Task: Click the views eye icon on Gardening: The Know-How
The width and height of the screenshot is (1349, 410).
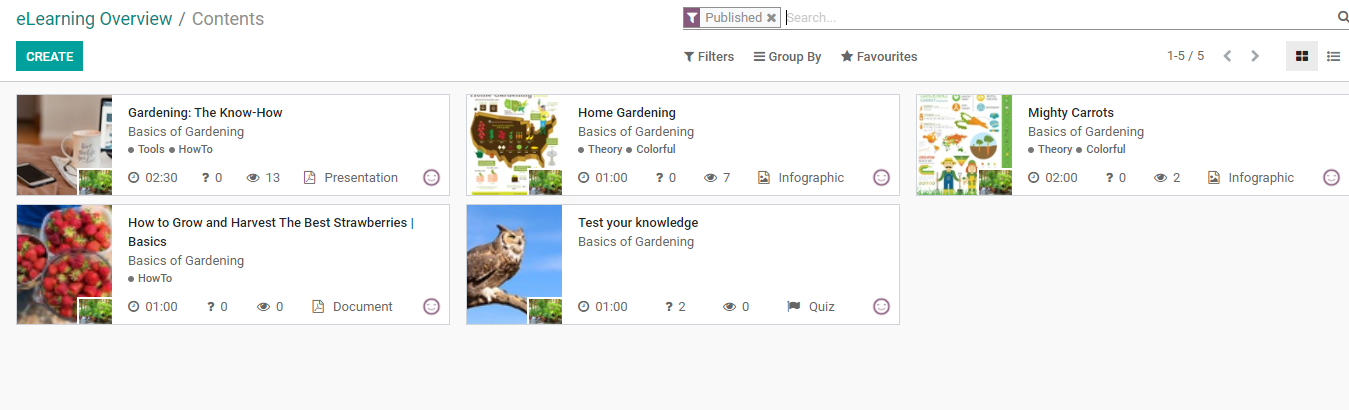Action: point(253,178)
